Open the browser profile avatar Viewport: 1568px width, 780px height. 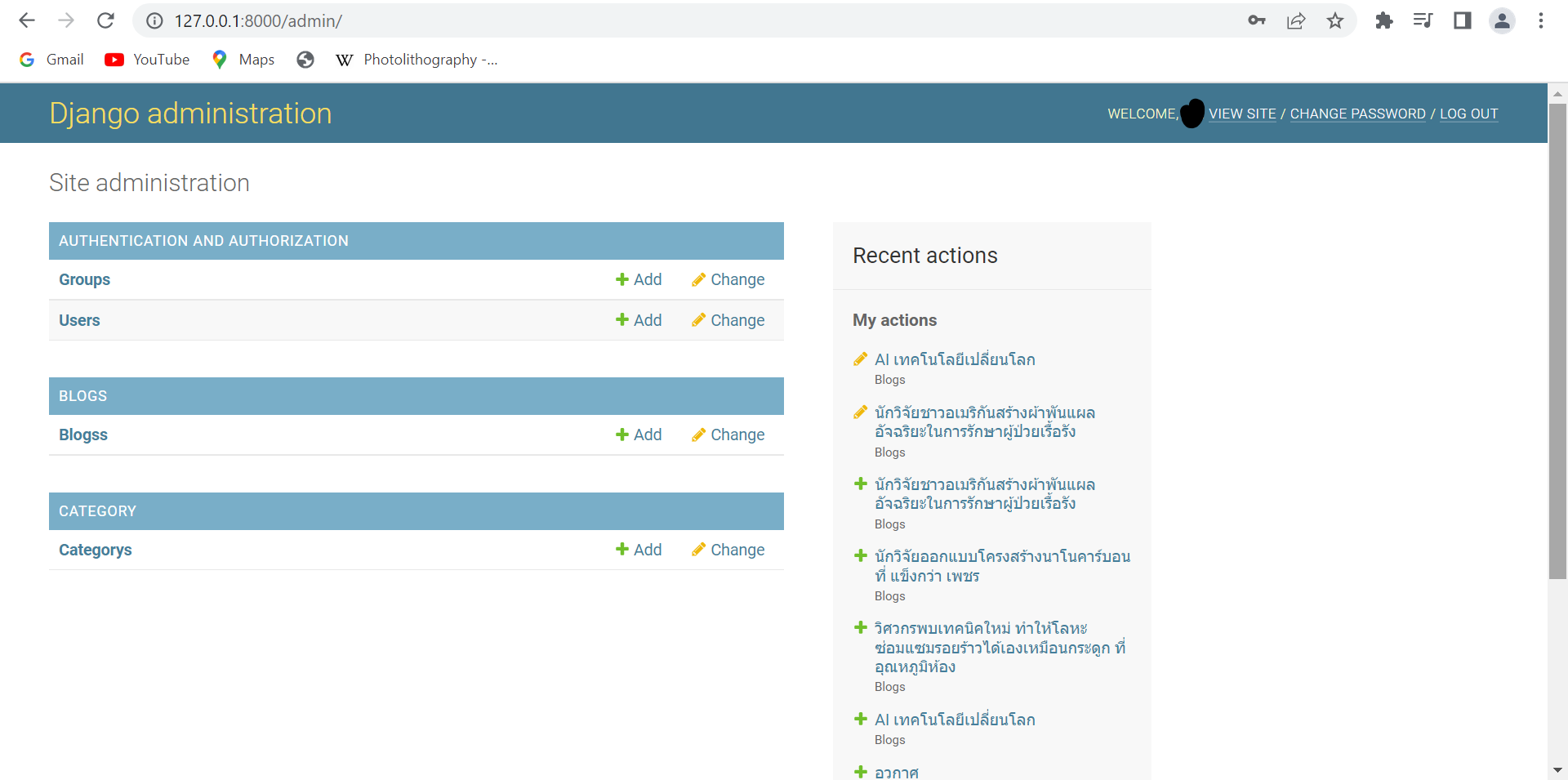pos(1502,20)
